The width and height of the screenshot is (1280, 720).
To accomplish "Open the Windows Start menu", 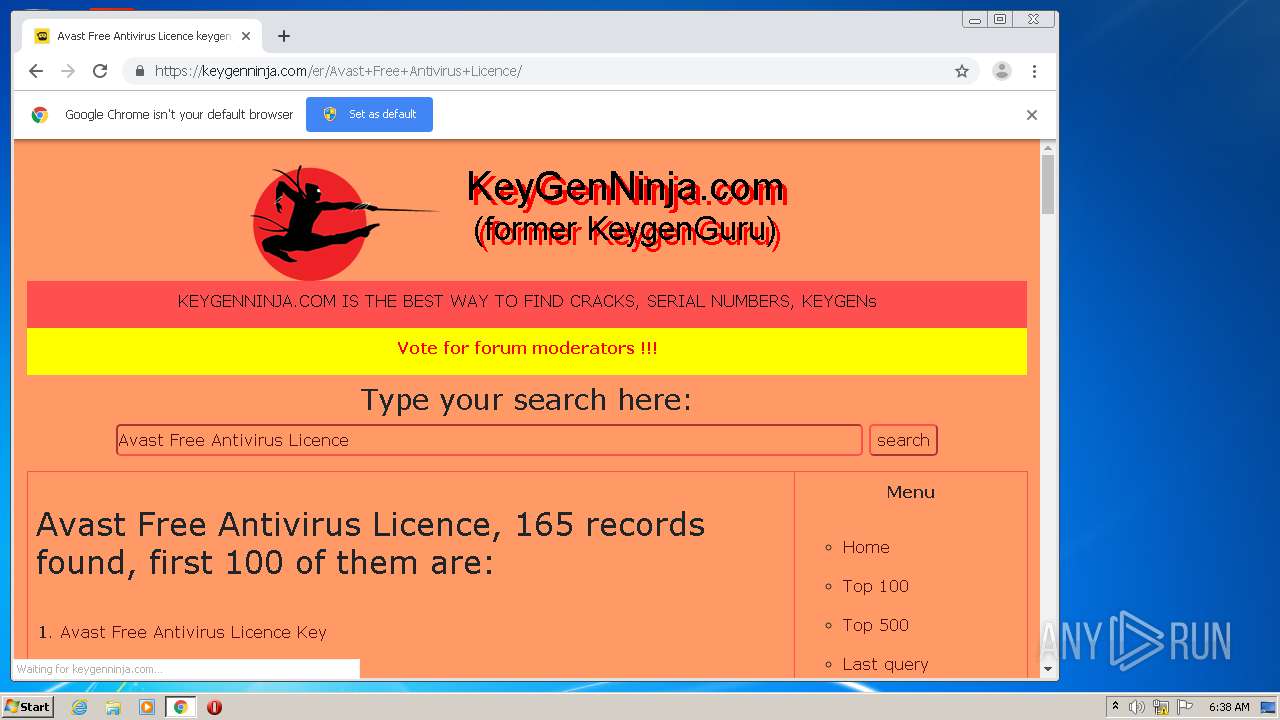I will [28, 707].
